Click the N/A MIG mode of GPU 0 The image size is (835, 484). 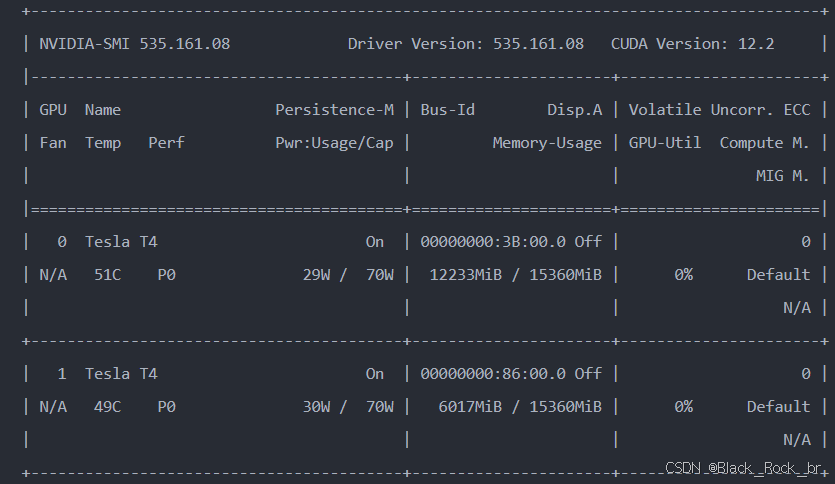coord(797,308)
